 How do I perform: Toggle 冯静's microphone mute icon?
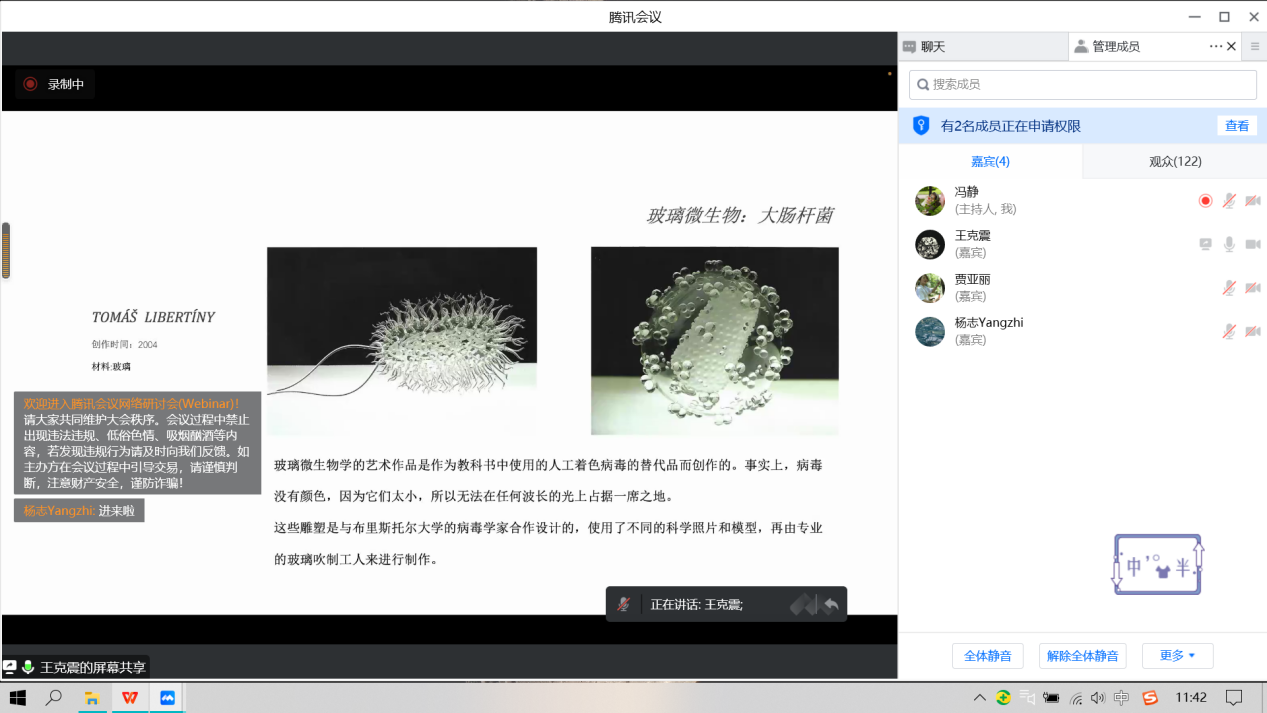1229,201
